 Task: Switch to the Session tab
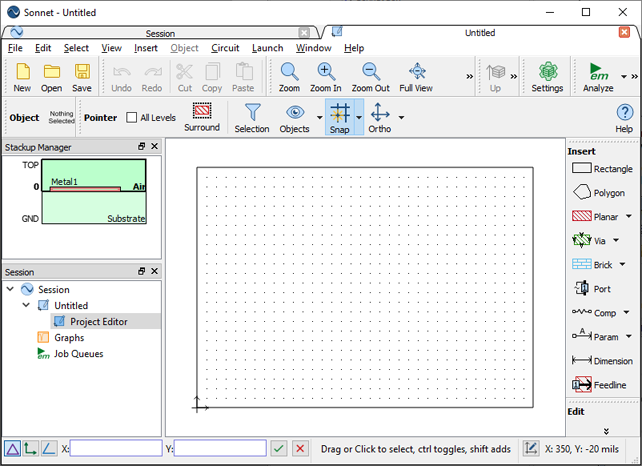pos(160,33)
